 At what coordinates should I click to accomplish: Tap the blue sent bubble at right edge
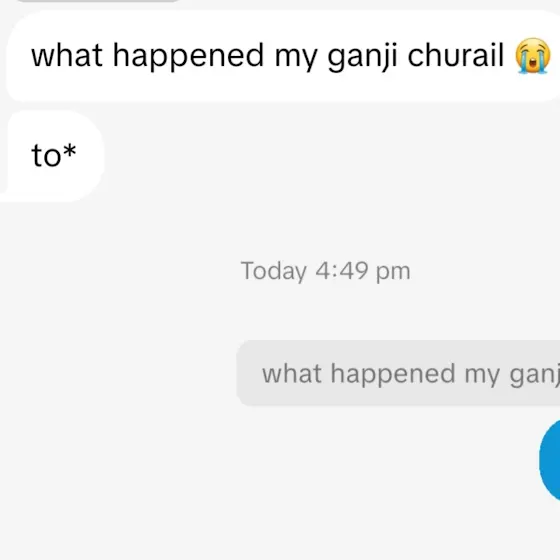click(x=550, y=461)
